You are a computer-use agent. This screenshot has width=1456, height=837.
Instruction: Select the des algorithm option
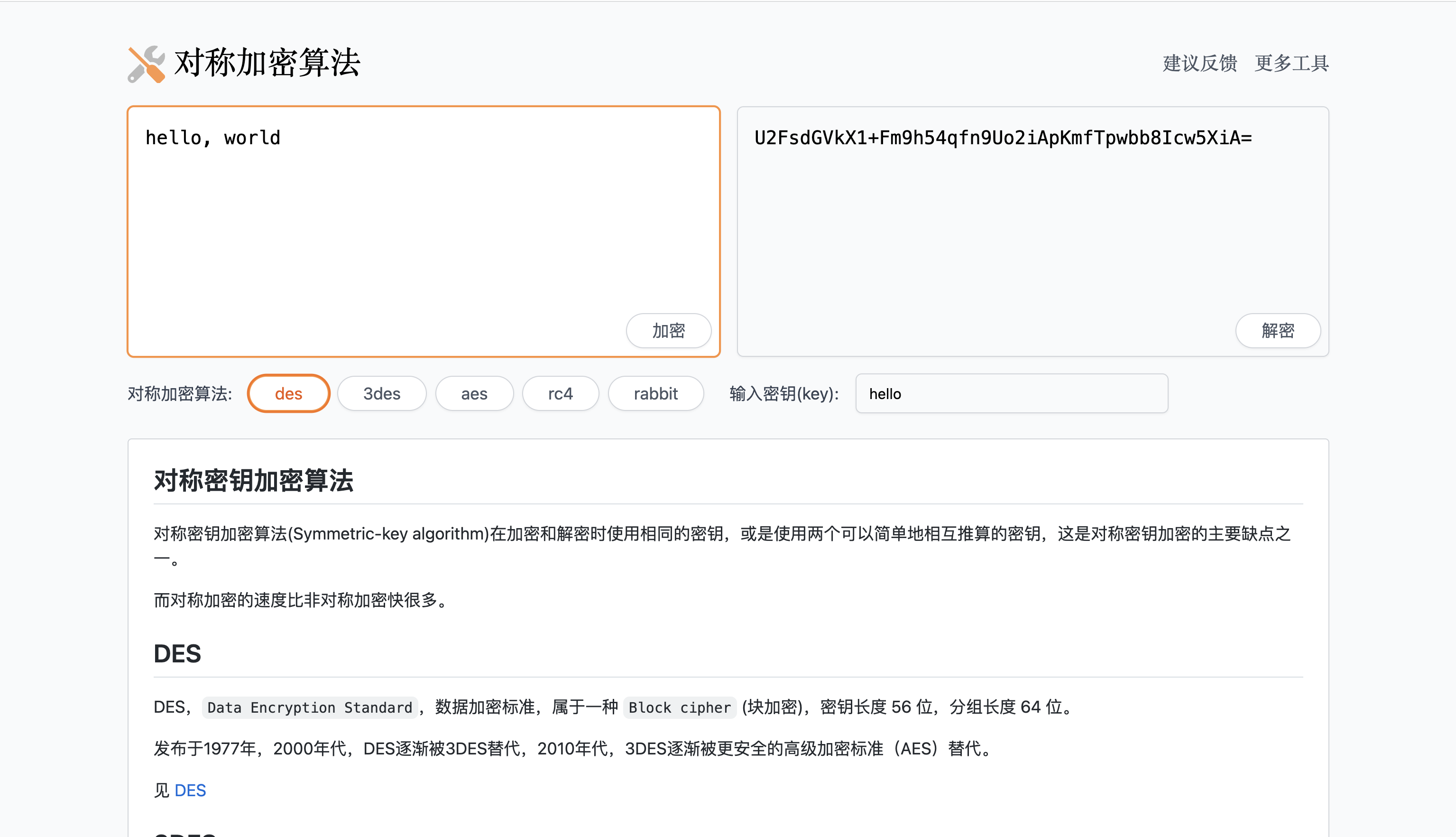[288, 394]
